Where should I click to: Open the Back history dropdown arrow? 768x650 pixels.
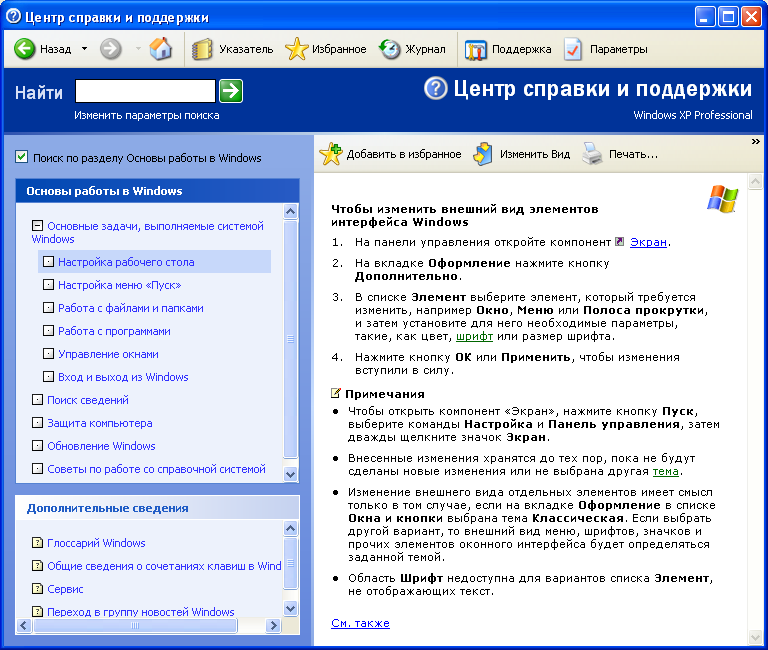click(x=84, y=48)
